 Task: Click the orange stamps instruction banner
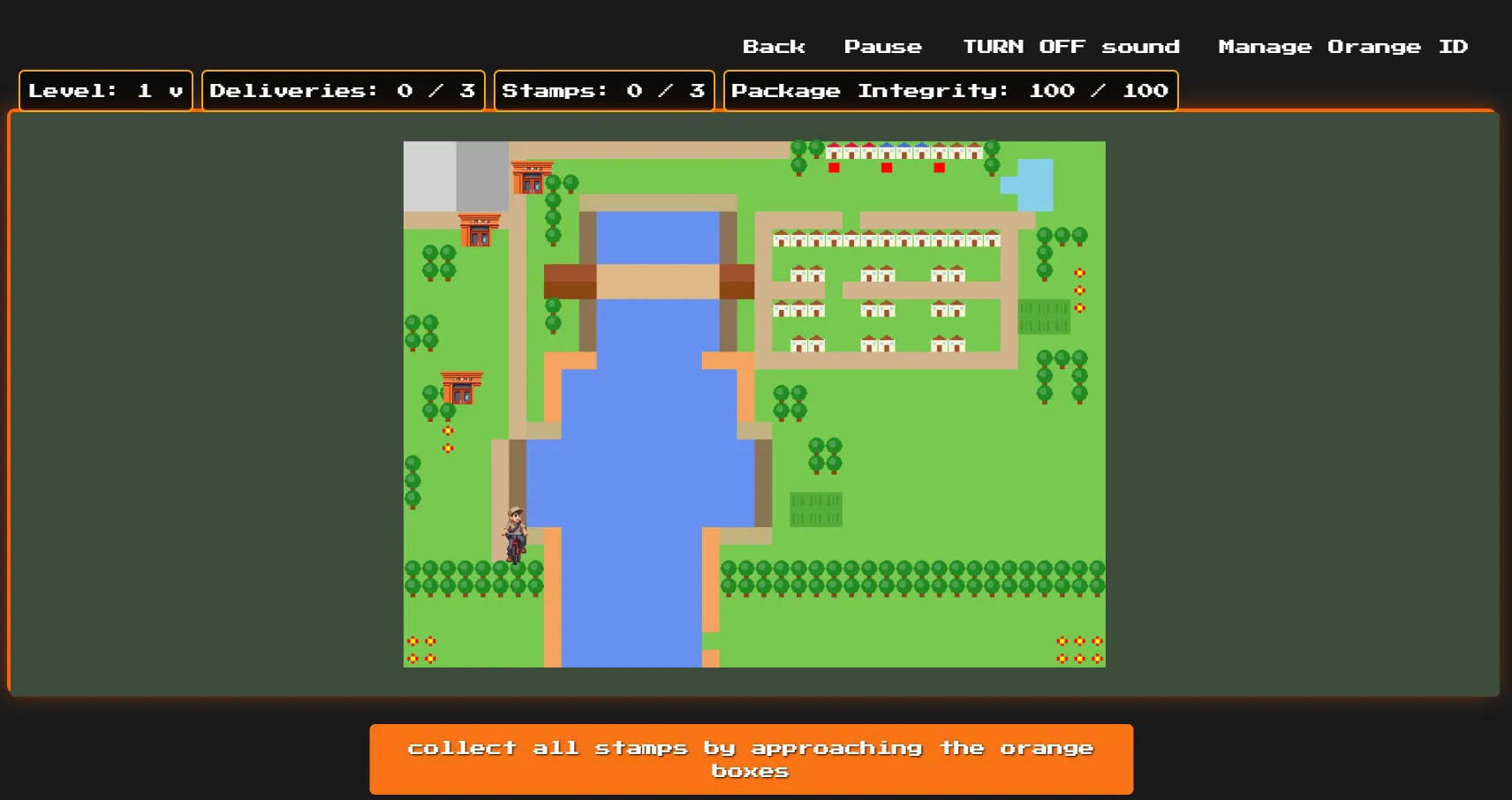[x=750, y=758]
